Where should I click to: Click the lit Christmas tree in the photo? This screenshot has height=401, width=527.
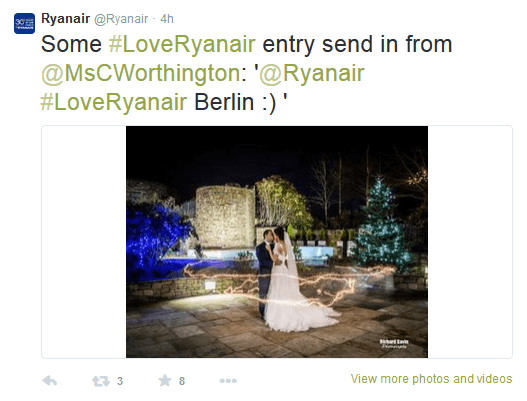pyautogui.click(x=381, y=225)
